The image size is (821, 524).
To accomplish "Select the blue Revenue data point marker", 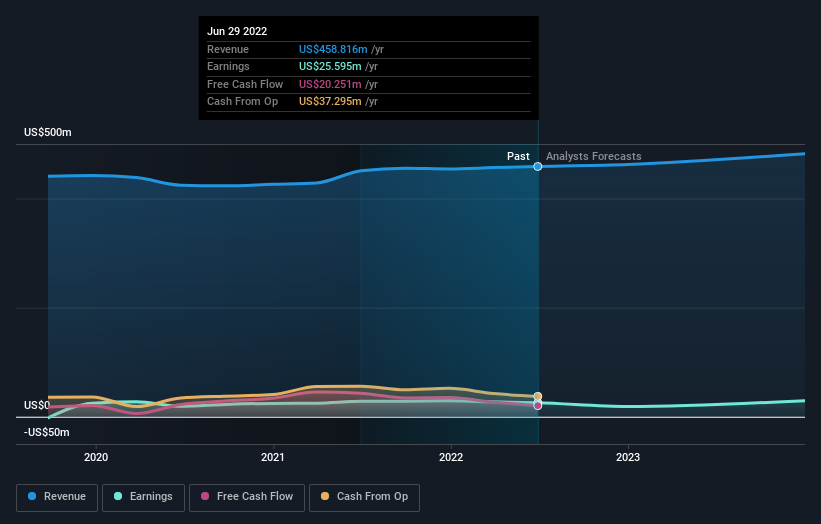I will [x=538, y=166].
